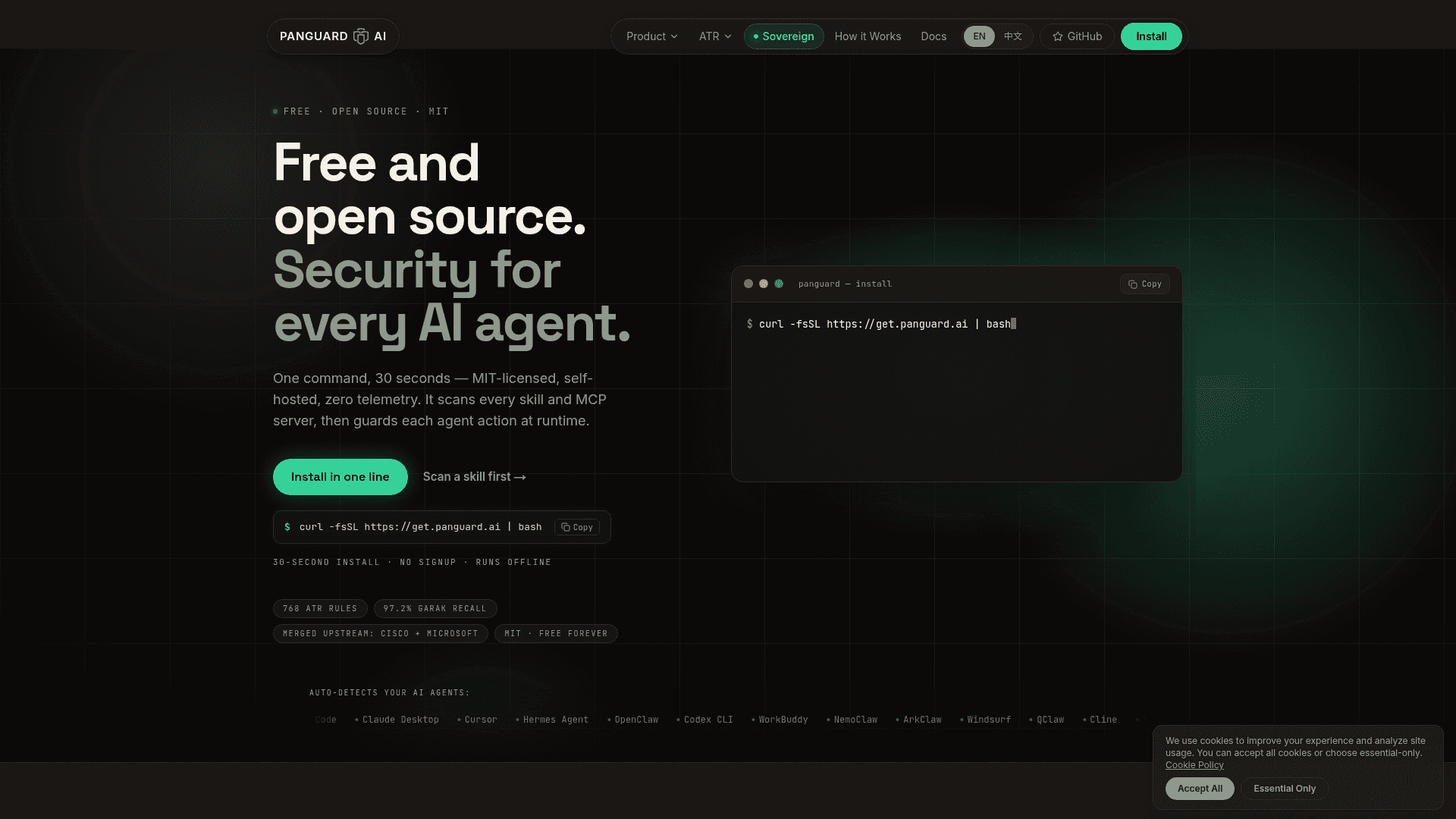
Task: Accept all cookies
Action: 1200,789
